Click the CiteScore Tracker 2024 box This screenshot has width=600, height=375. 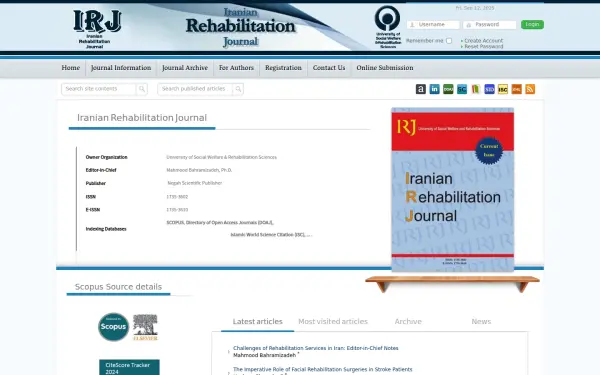(129, 368)
